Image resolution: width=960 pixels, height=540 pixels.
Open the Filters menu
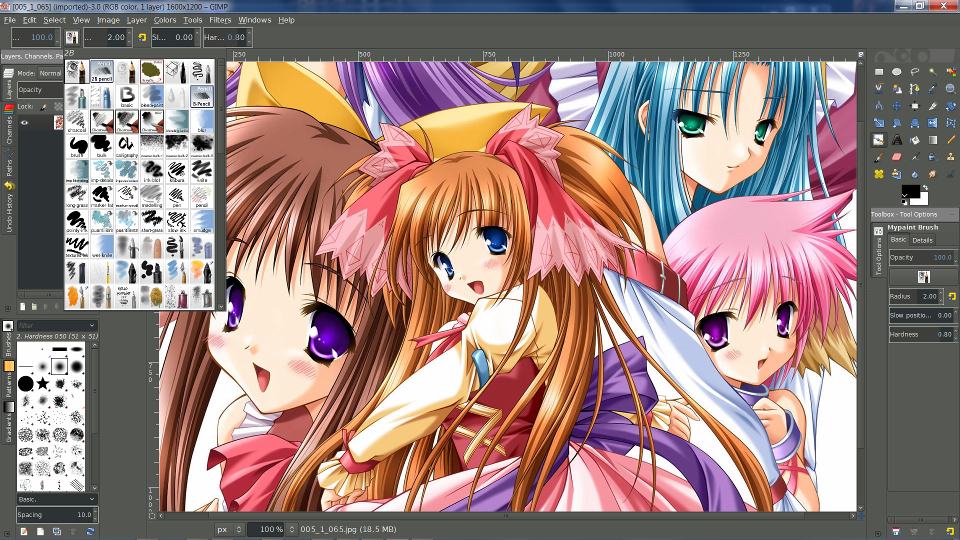(x=220, y=20)
